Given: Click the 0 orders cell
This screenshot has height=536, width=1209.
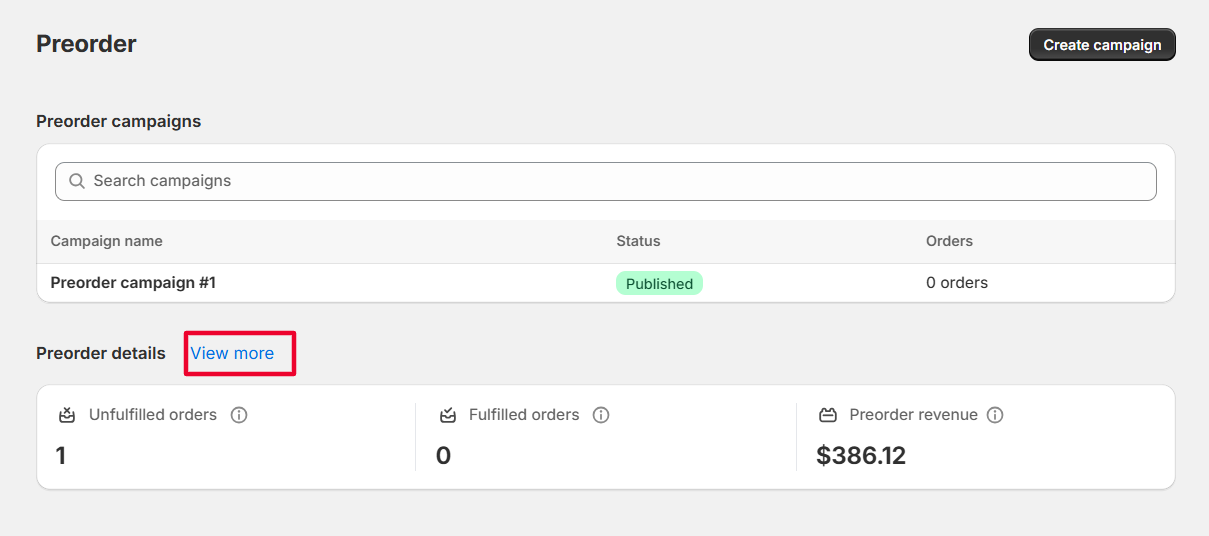Looking at the screenshot, I should tap(957, 283).
